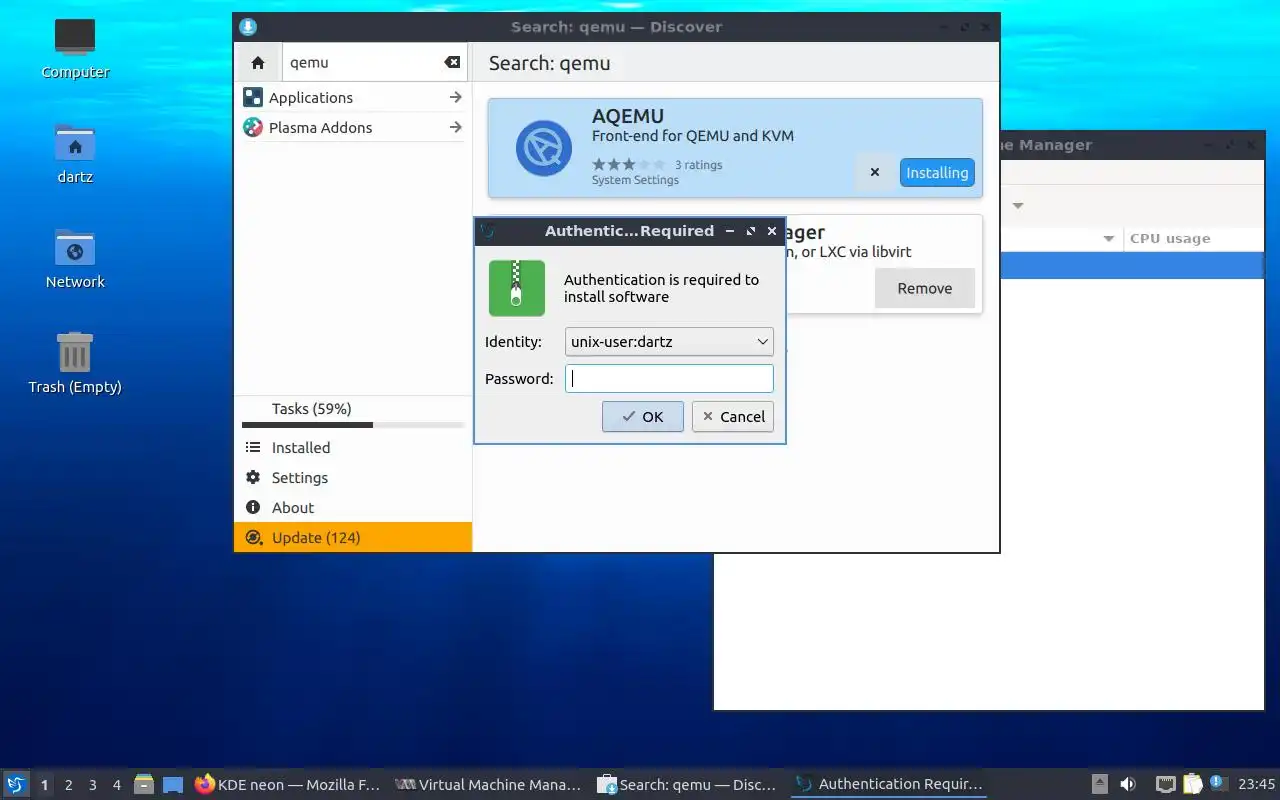Click the About info icon

(253, 507)
